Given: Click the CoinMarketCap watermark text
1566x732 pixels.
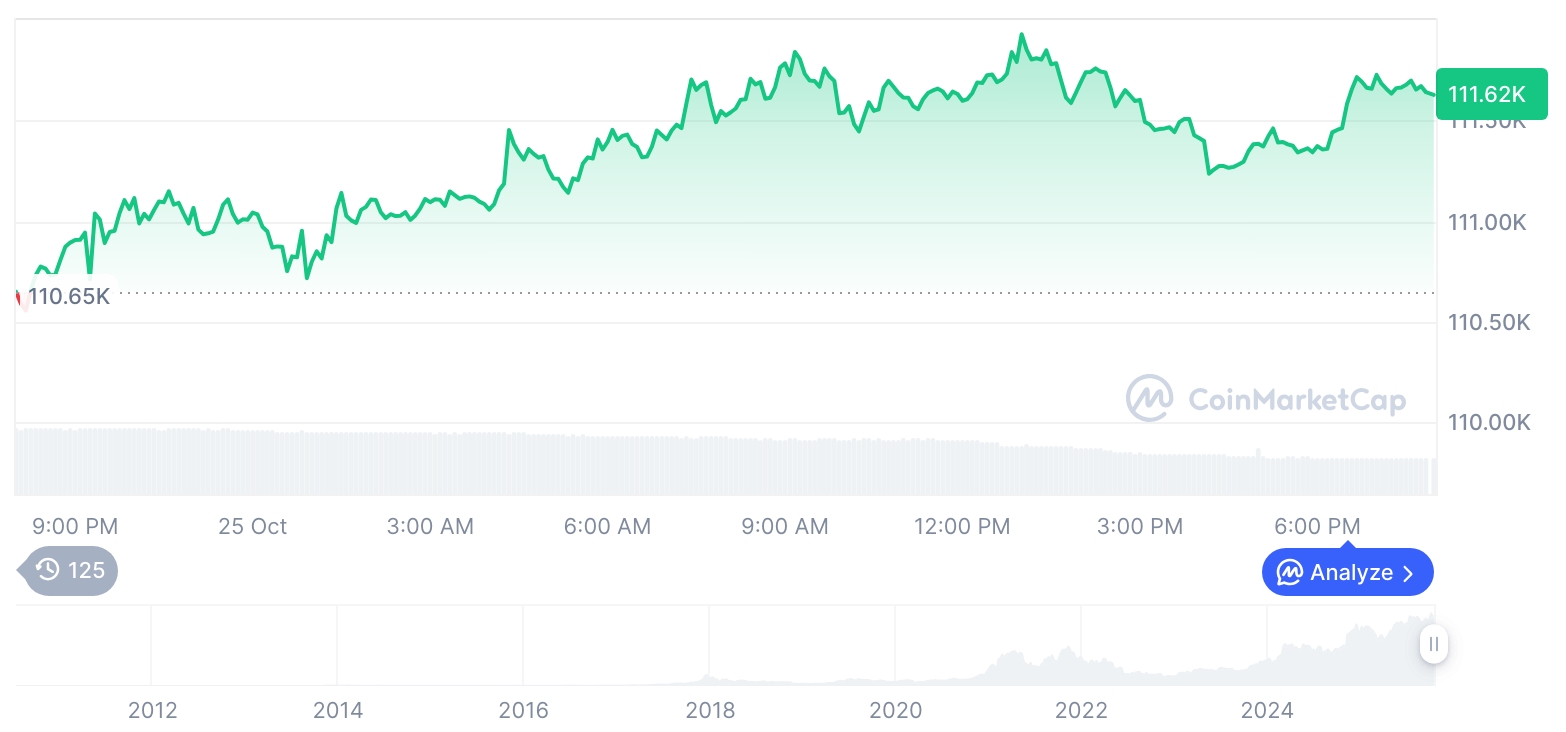Looking at the screenshot, I should 1296,400.
